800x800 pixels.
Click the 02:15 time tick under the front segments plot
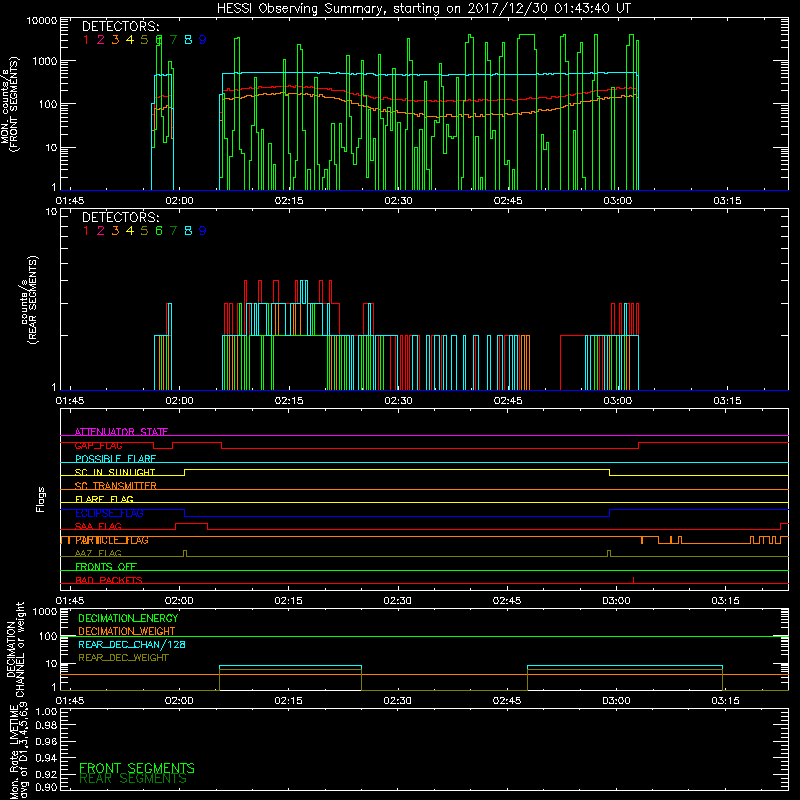289,201
